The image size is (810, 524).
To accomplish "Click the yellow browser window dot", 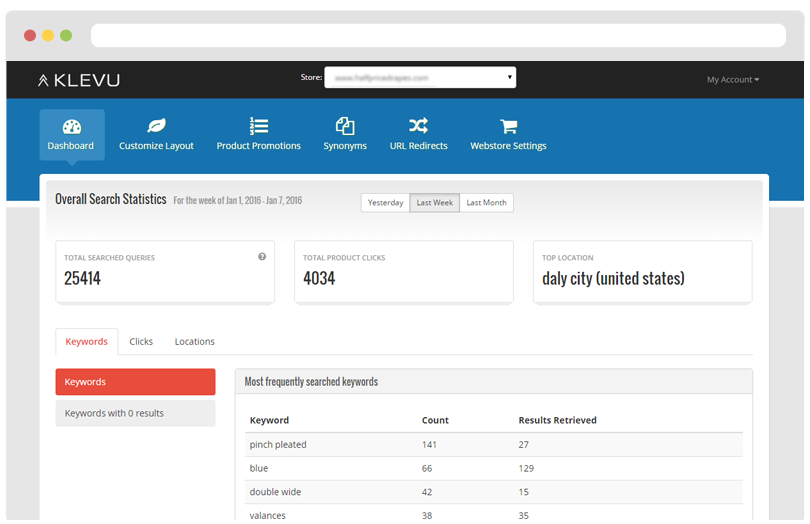I will (48, 35).
